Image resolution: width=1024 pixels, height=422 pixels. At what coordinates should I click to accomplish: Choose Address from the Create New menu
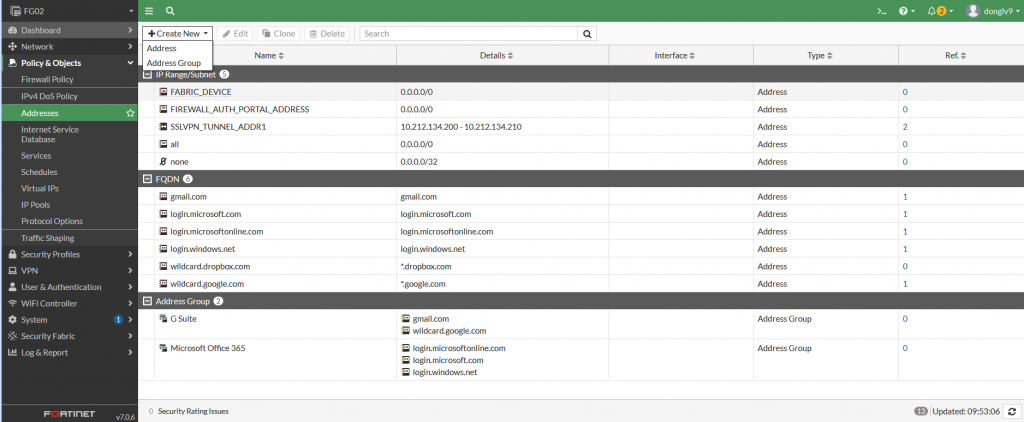click(162, 48)
